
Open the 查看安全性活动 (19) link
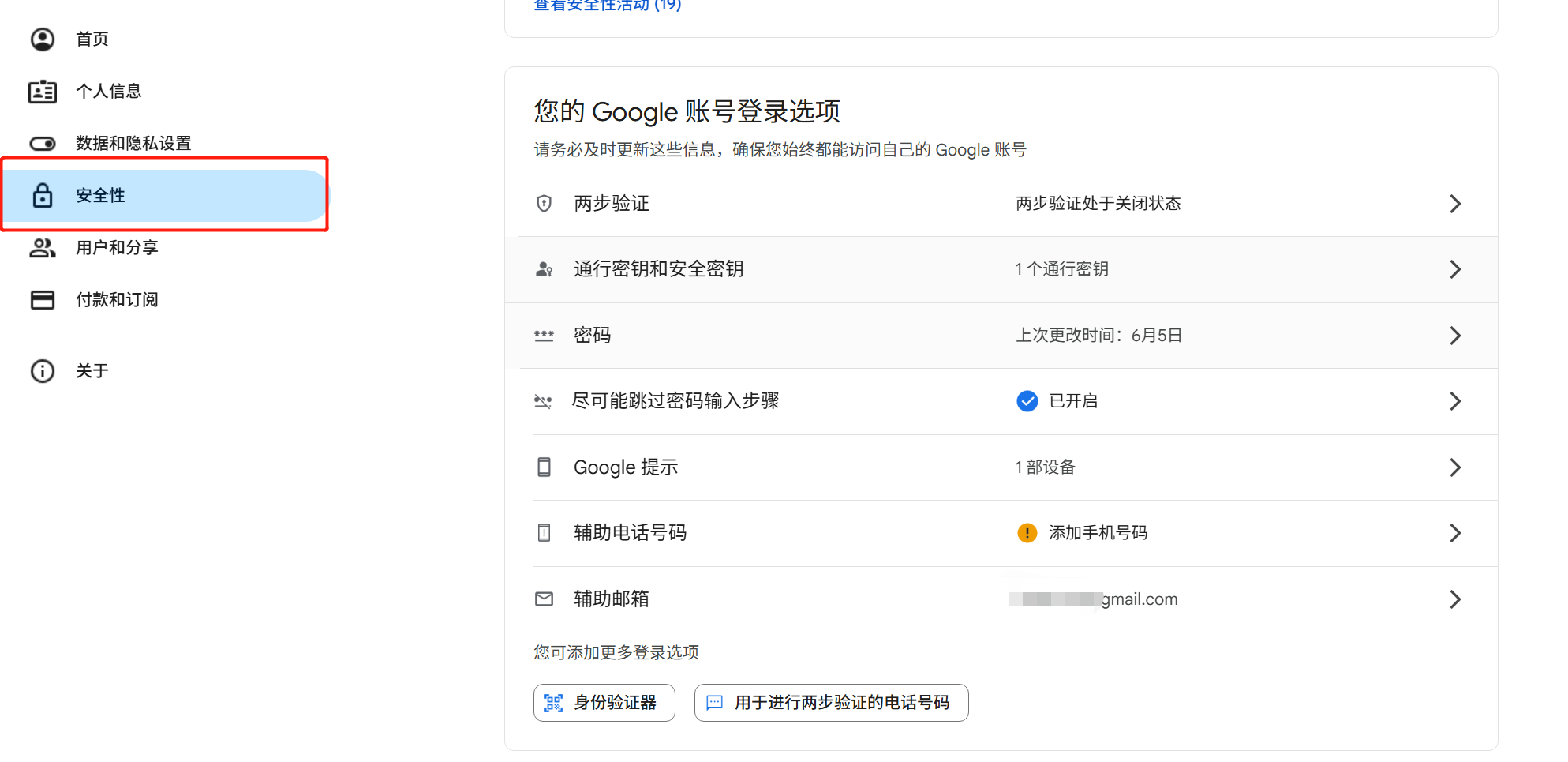point(608,5)
